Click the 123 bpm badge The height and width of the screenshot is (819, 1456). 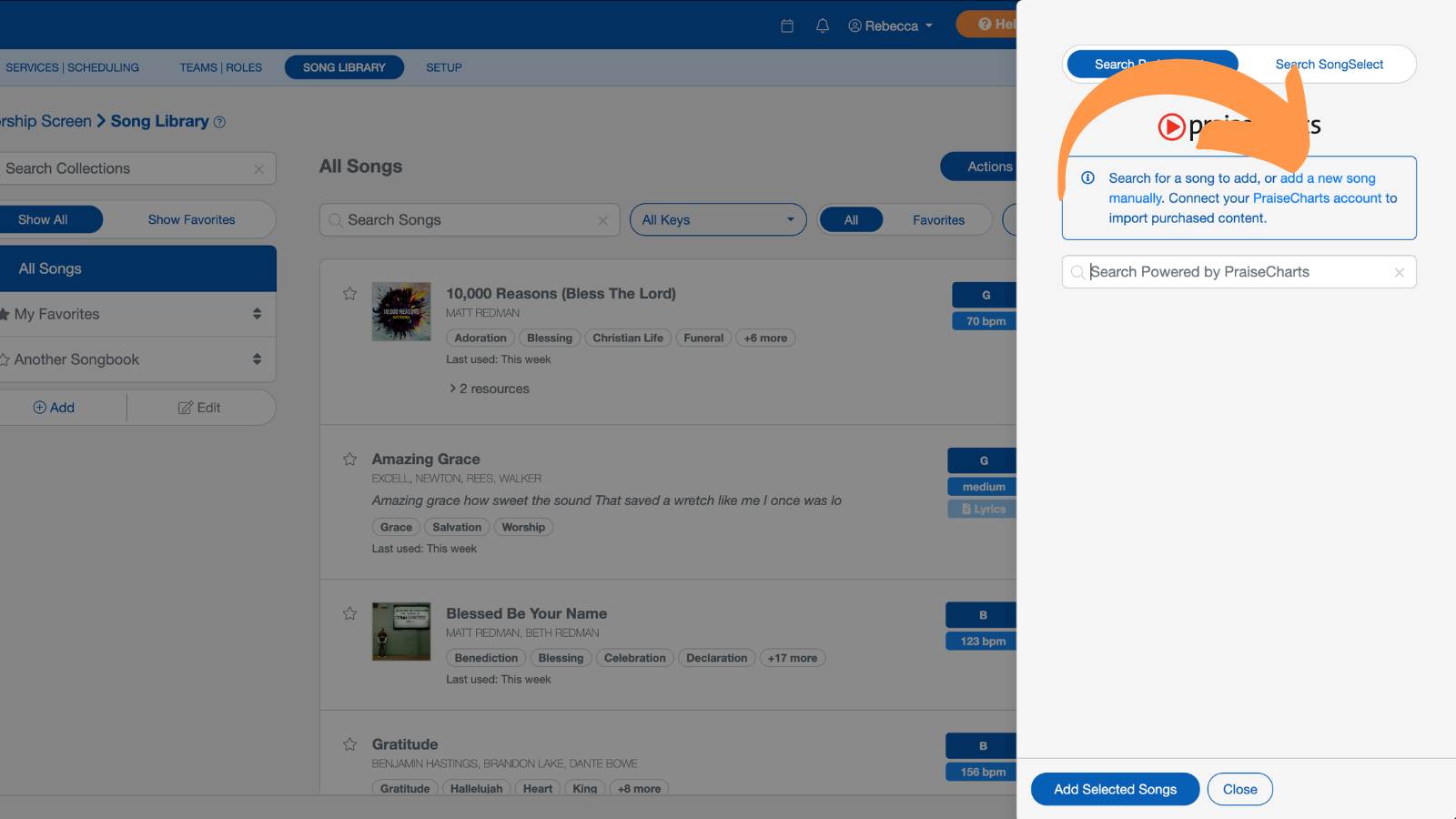982,642
